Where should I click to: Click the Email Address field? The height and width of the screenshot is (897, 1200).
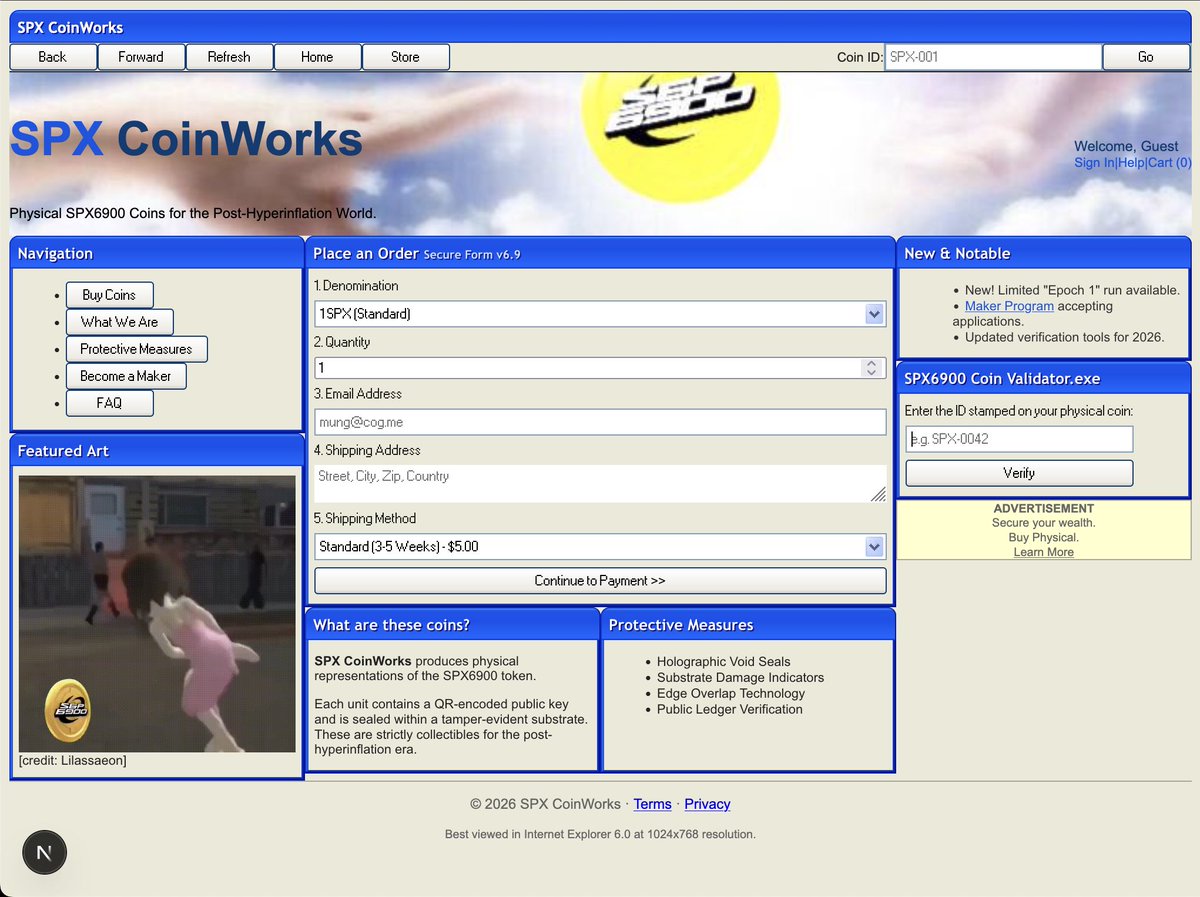pos(600,422)
